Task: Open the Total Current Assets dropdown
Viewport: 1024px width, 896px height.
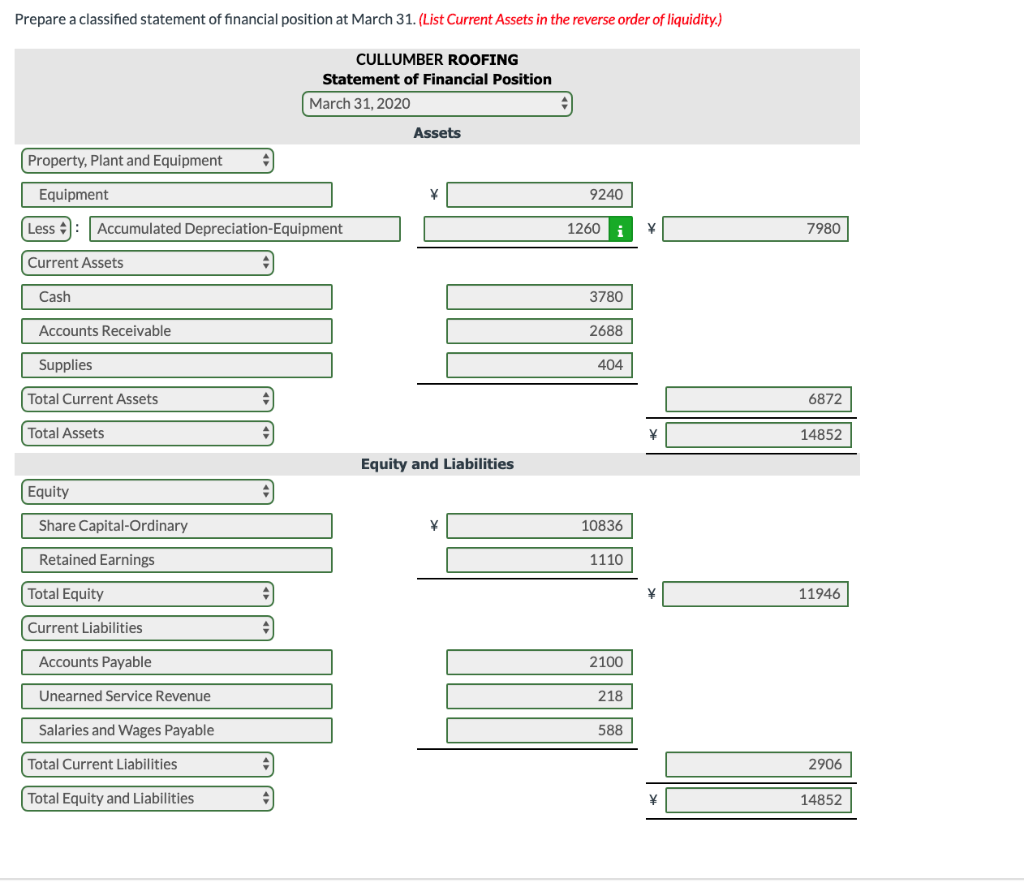Action: 147,398
